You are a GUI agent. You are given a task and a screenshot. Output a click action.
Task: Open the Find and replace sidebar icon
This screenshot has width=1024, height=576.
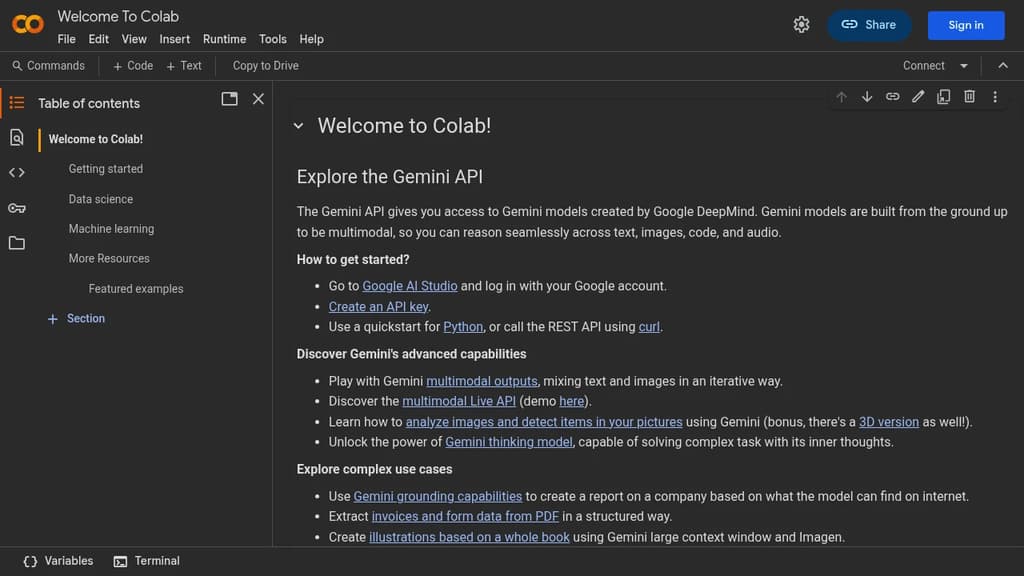(x=17, y=137)
